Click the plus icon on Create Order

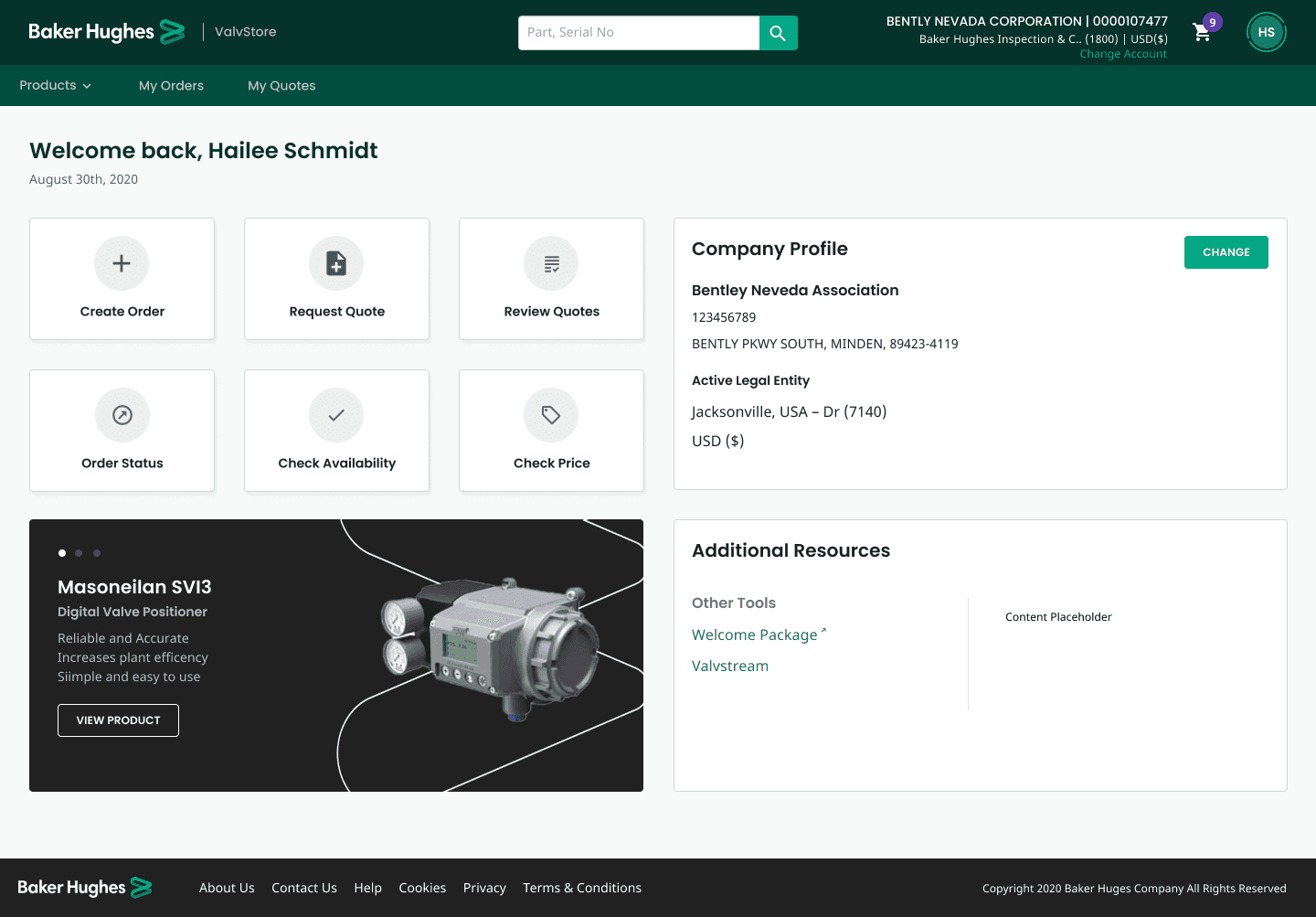[122, 263]
